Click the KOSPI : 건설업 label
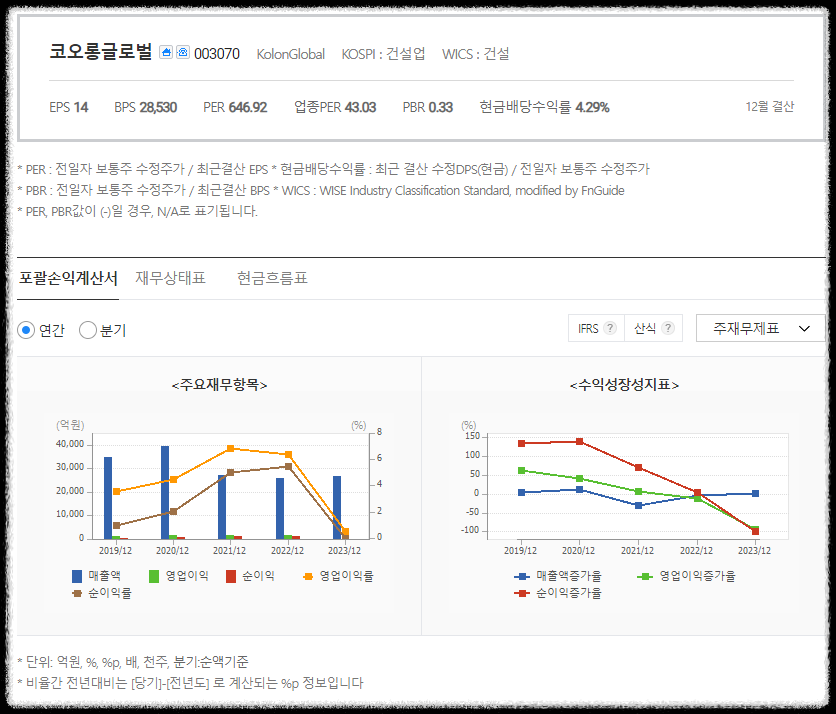The height and width of the screenshot is (714, 836). pos(383,54)
